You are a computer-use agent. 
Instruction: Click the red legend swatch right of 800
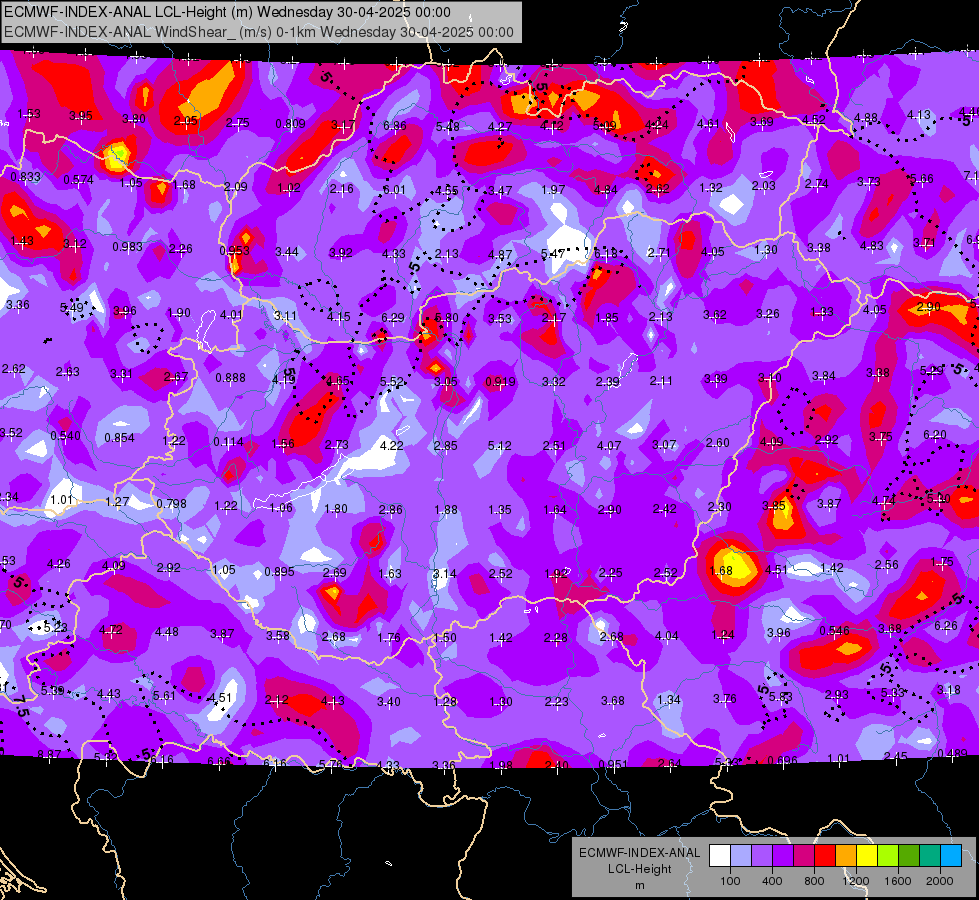click(825, 855)
